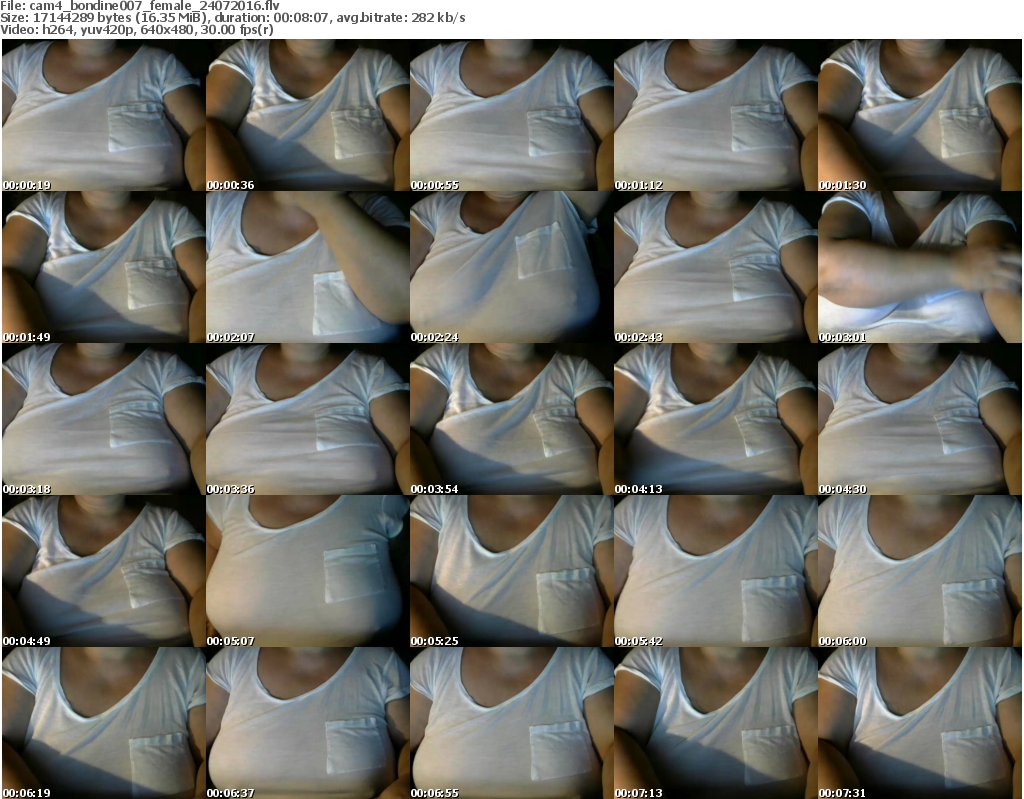Select the thumbnail at 00:04:13

(715, 419)
